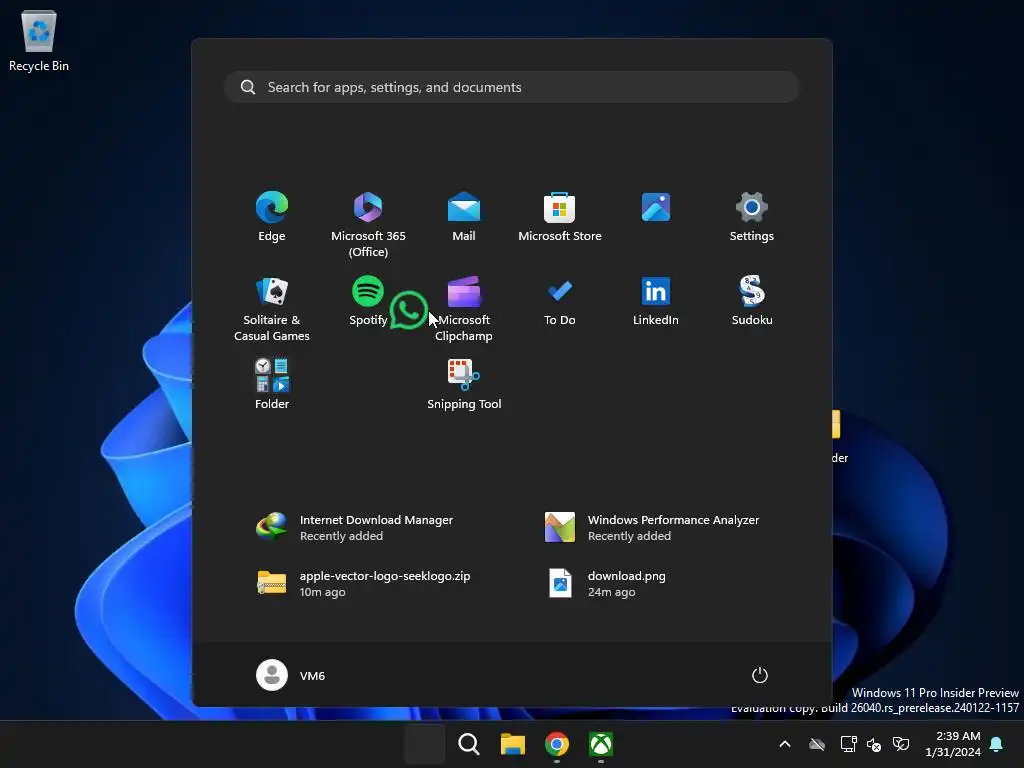This screenshot has width=1024, height=768.
Task: Click the OneDrive cloud tray icon
Action: coord(817,744)
